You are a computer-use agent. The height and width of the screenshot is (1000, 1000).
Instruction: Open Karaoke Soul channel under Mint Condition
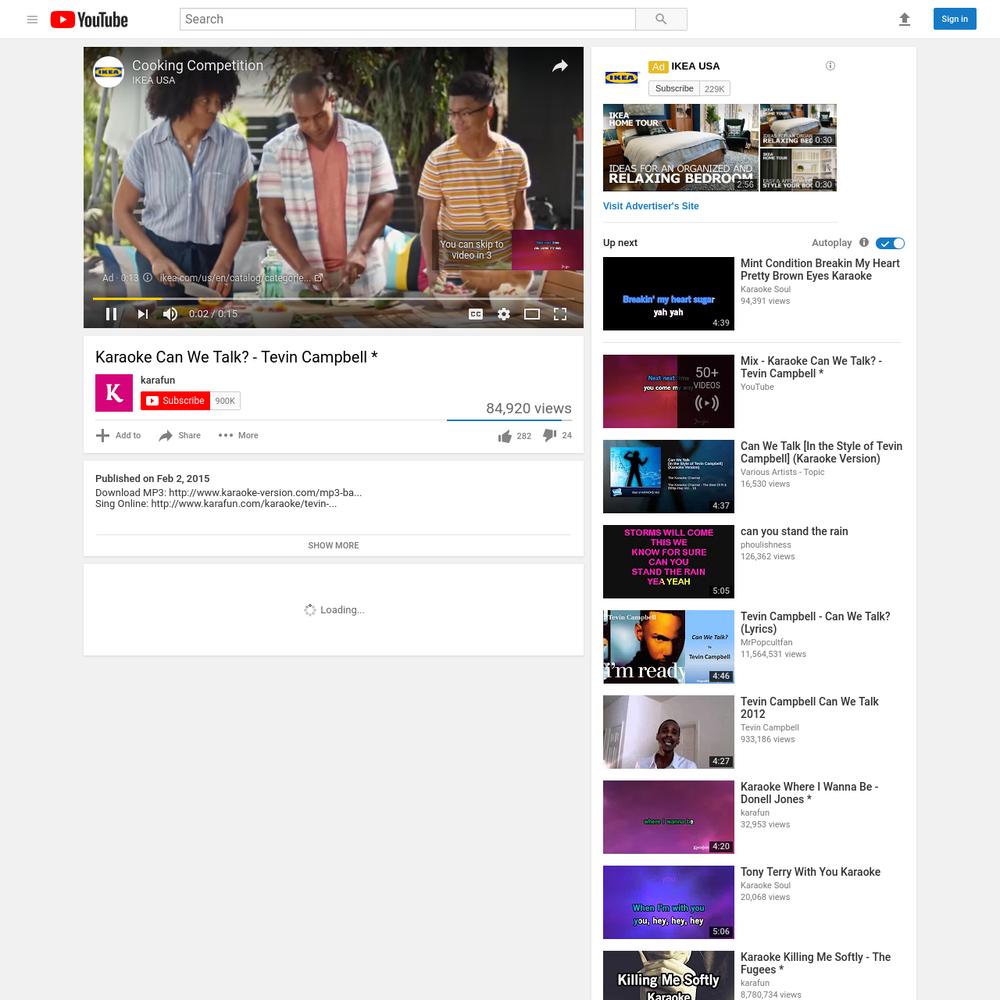click(x=765, y=289)
